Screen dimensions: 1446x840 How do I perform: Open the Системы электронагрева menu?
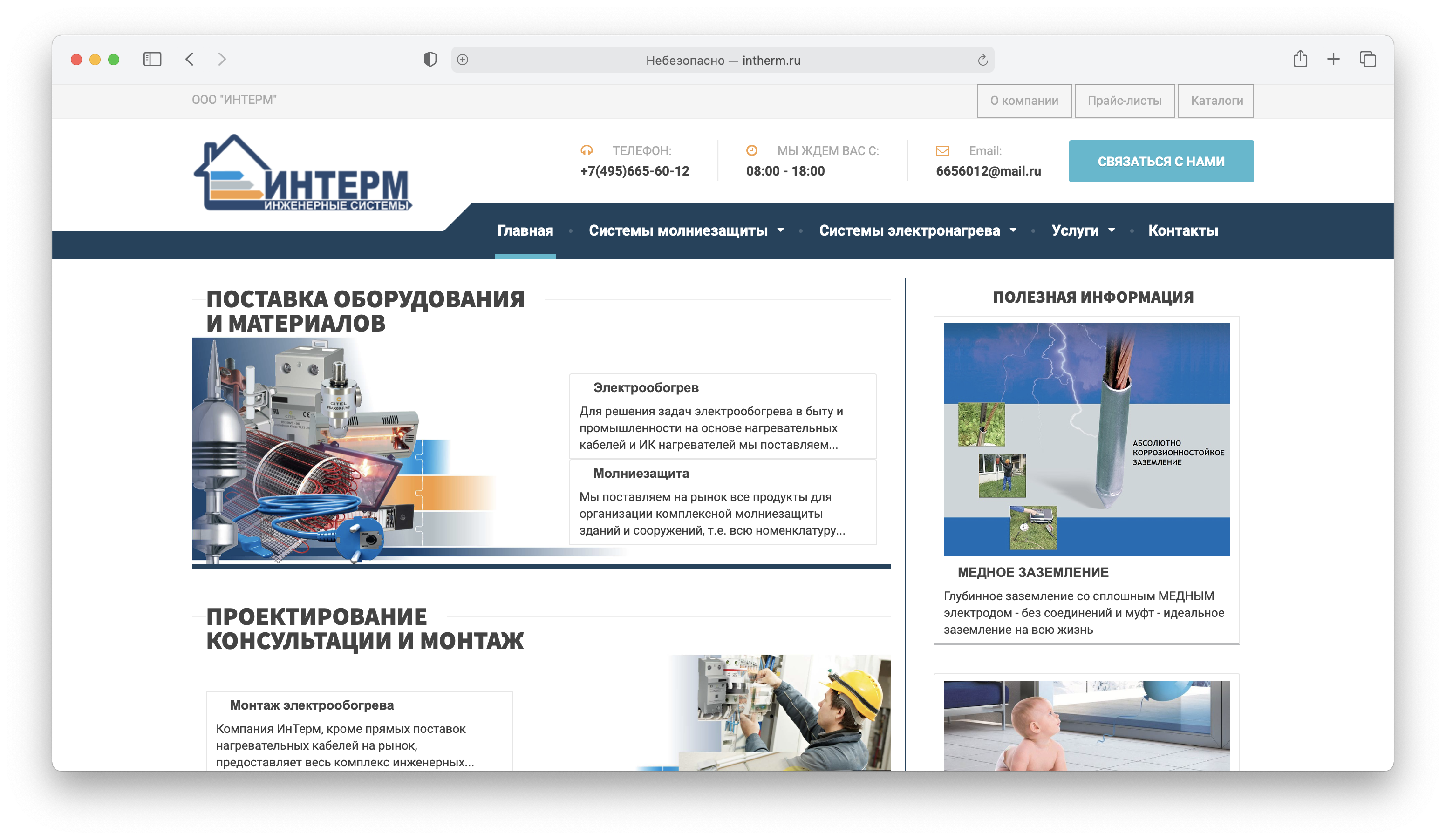pyautogui.click(x=909, y=230)
